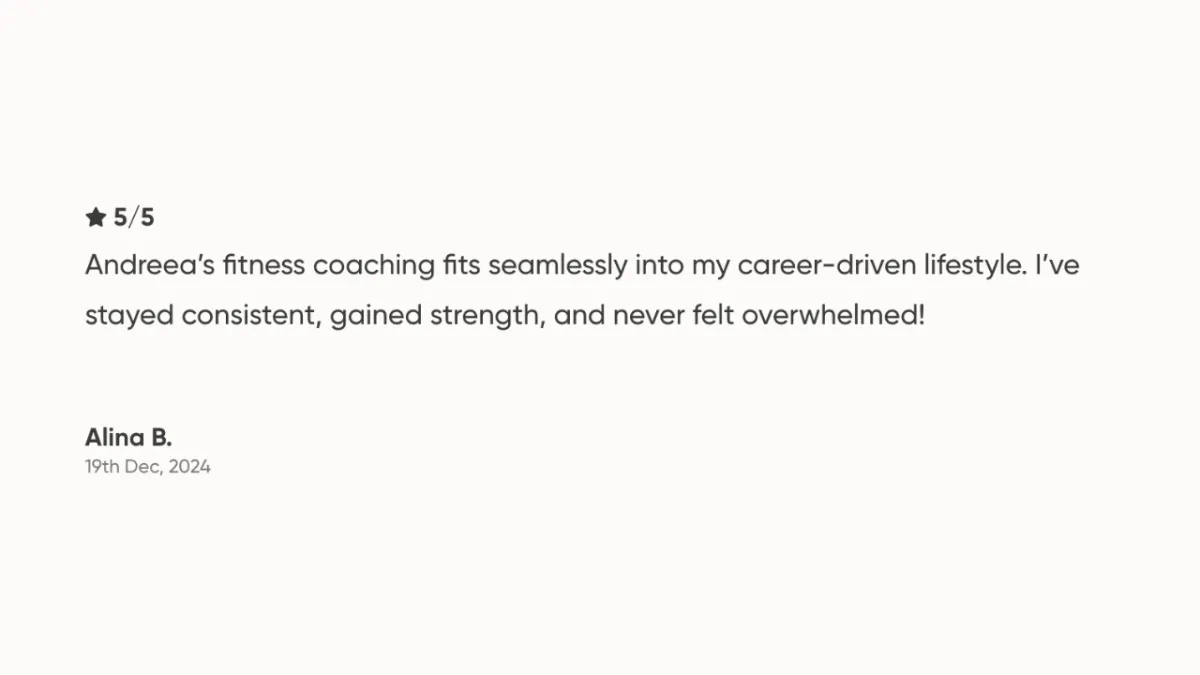Click the word stayed starting the second line
1200x675 pixels.
point(130,317)
